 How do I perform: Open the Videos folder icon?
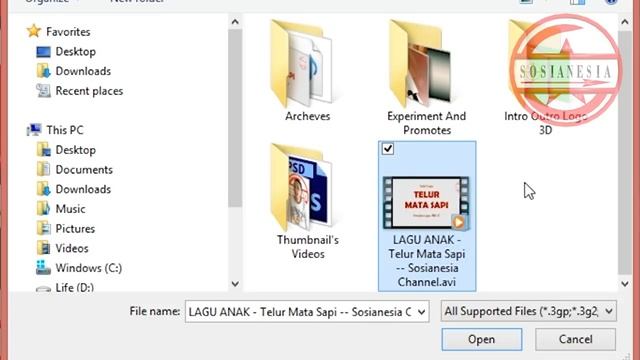pyautogui.click(x=43, y=248)
